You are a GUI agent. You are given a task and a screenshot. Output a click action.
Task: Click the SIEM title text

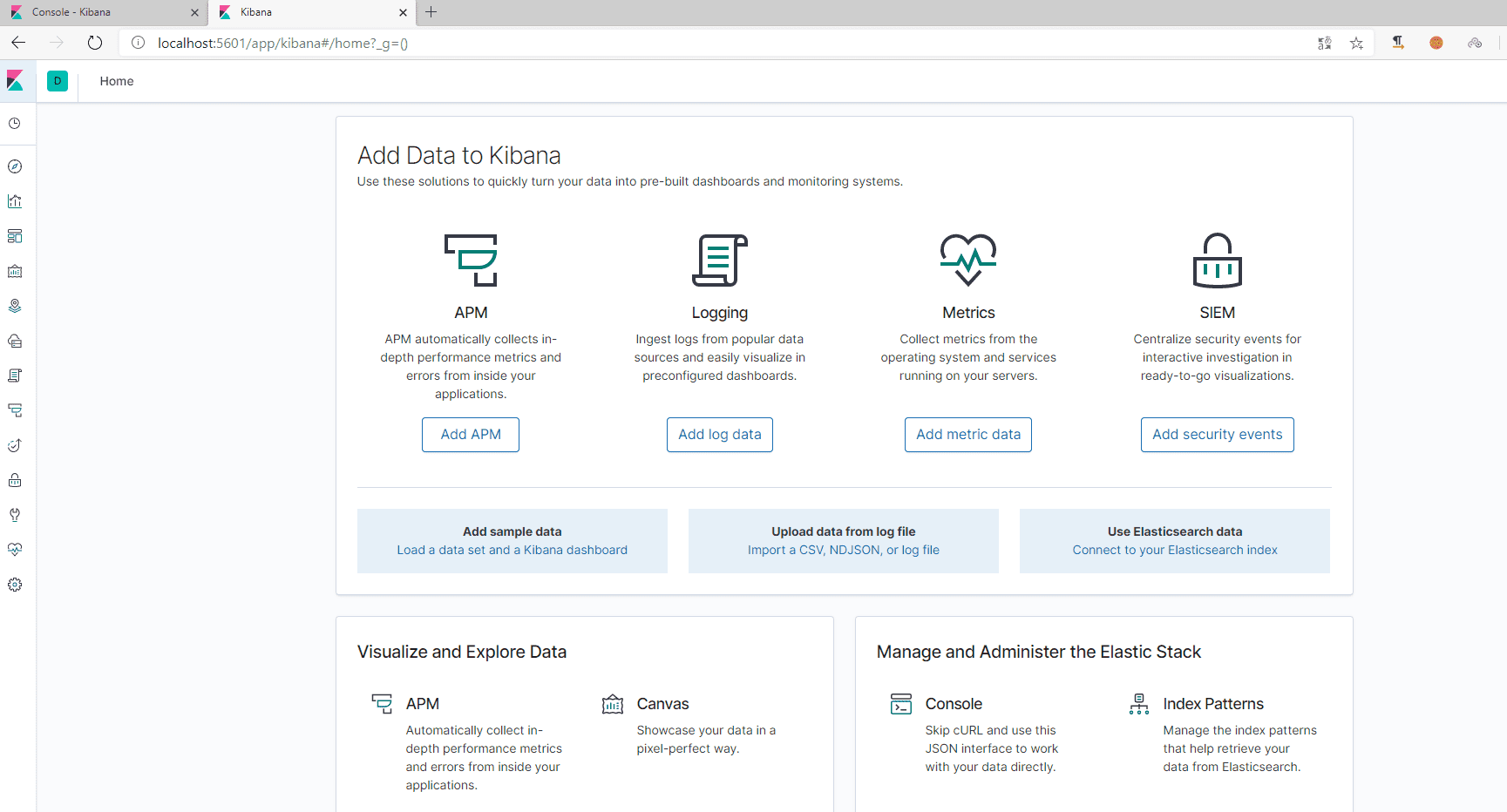point(1218,313)
